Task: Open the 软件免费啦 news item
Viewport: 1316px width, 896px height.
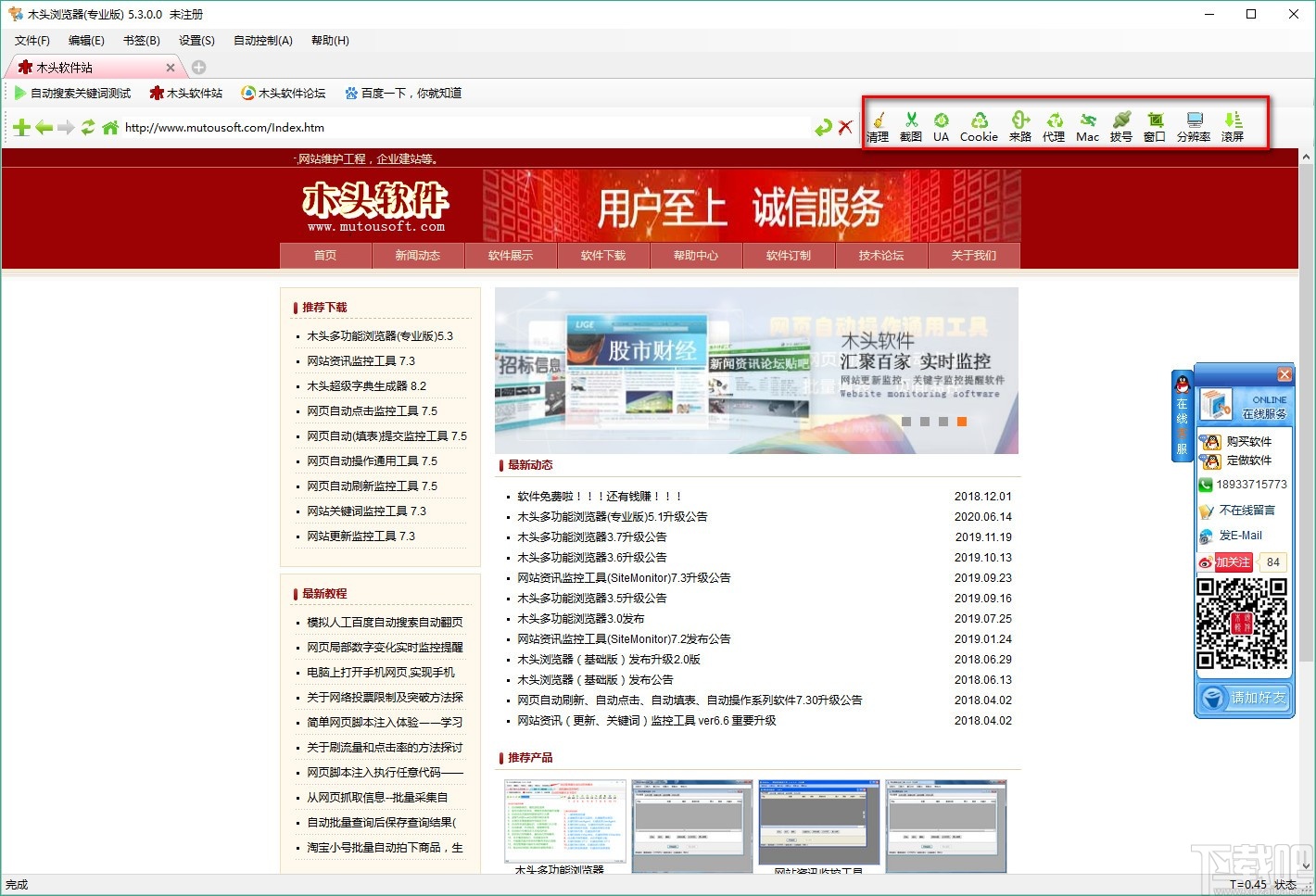Action: 600,497
